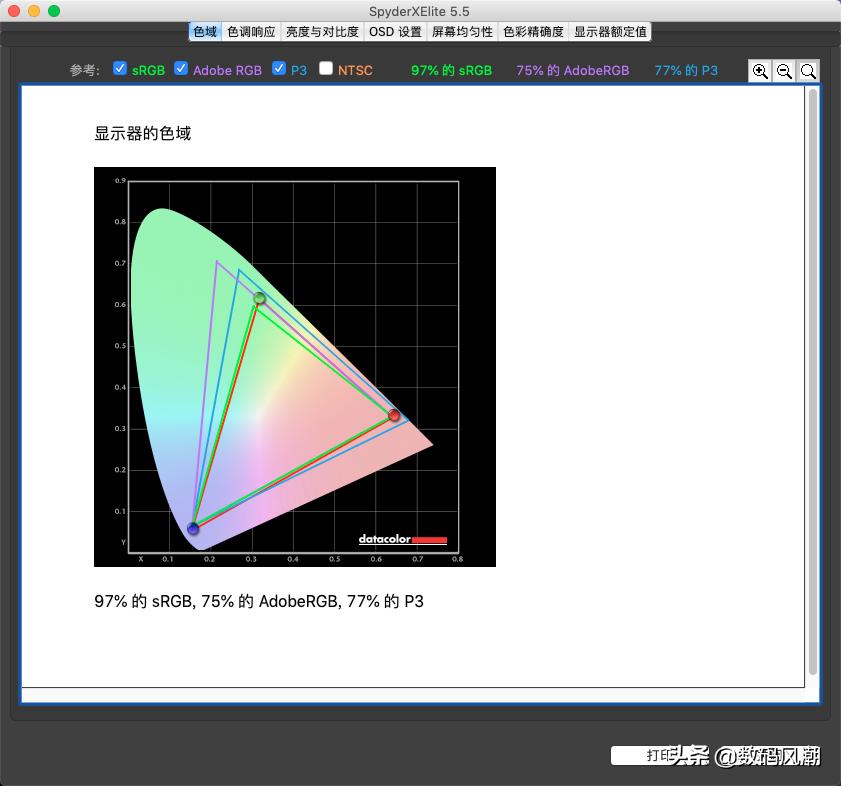Go to the 屏幕均匀性 tab
Screen dimensions: 841x786
462,32
